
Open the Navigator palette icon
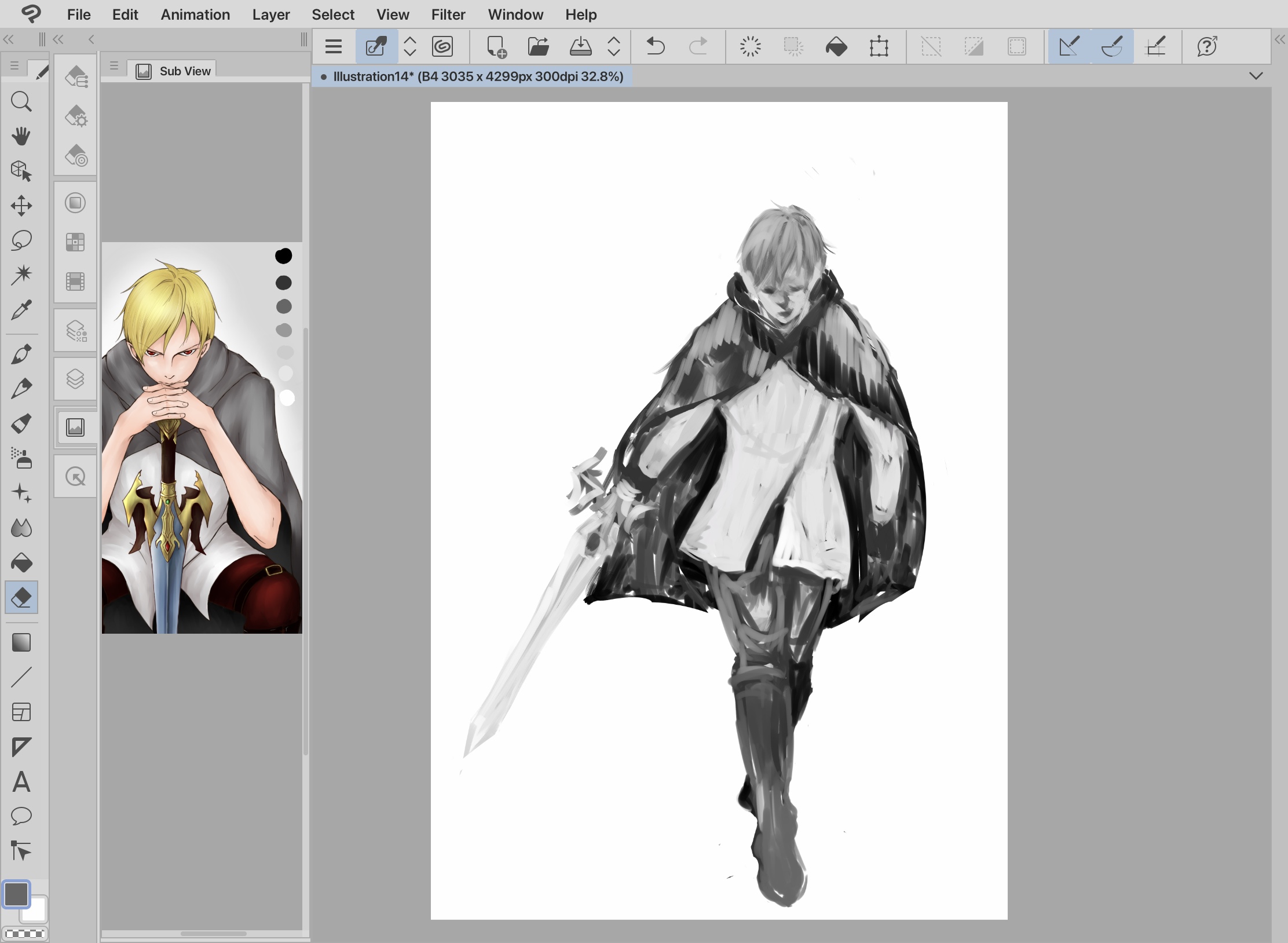(76, 477)
